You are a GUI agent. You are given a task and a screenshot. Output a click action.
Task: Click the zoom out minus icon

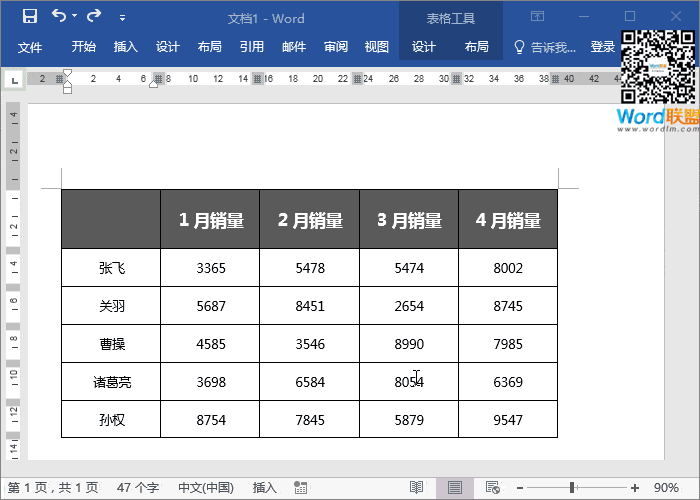click(520, 488)
